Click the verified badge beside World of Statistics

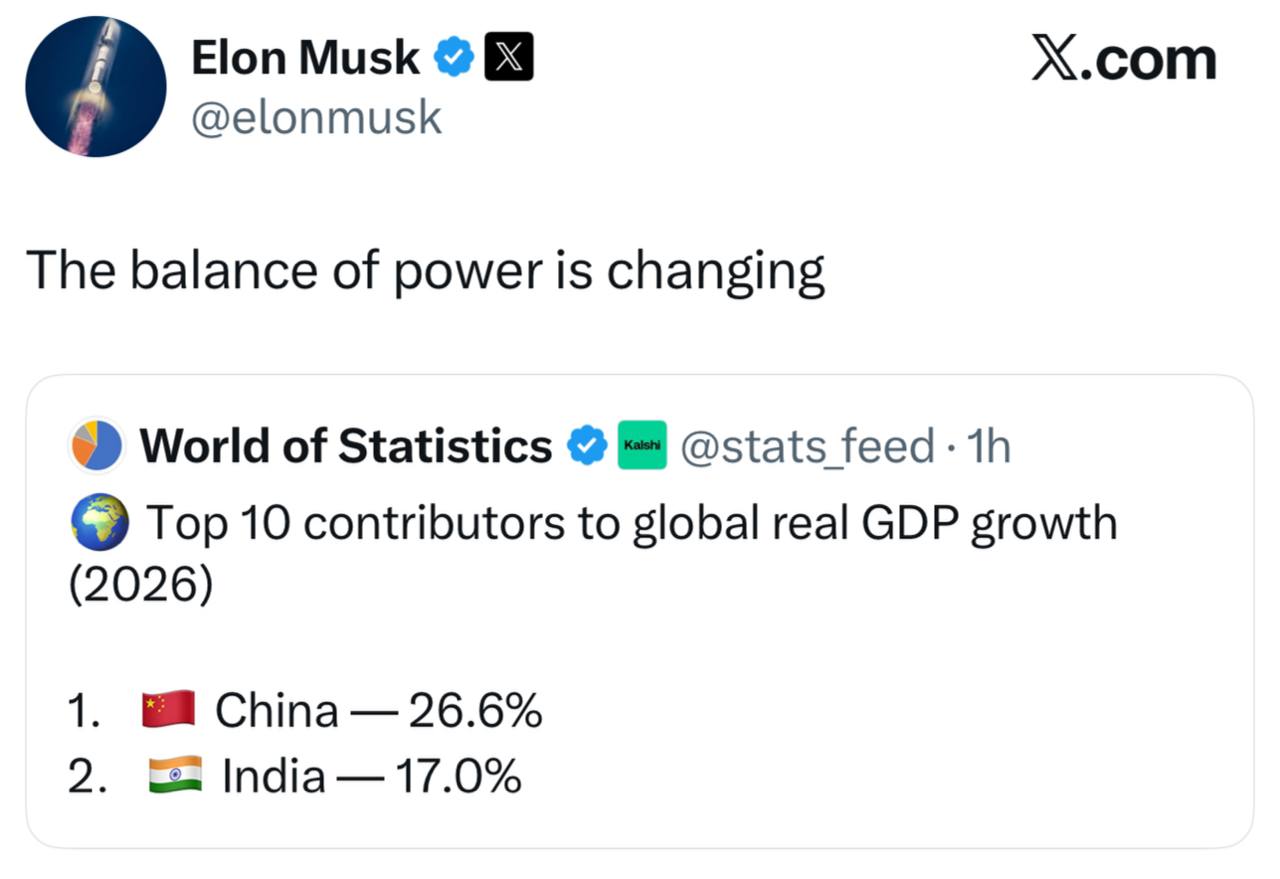tap(587, 446)
